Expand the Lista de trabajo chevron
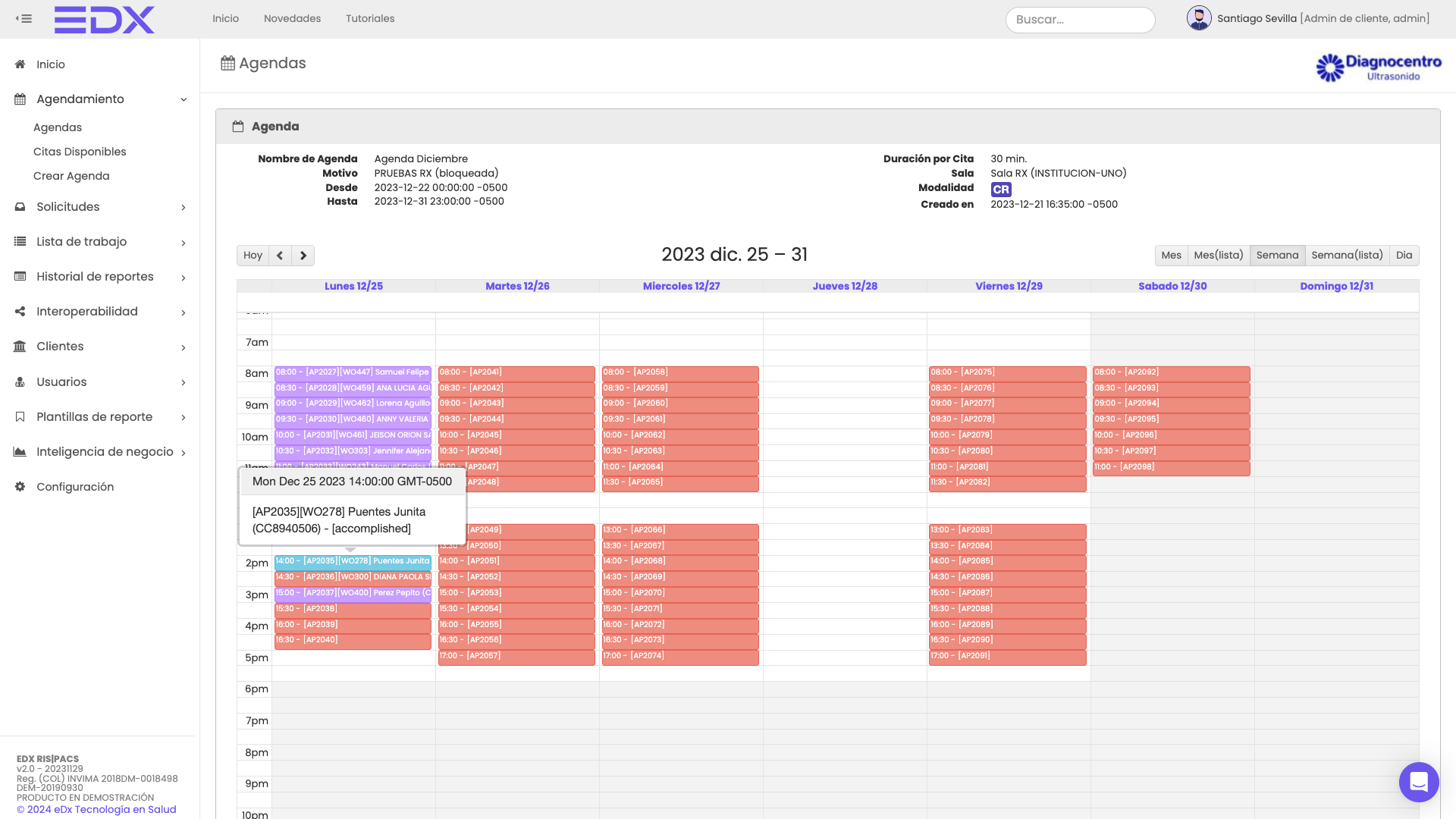This screenshot has width=1456, height=819. coord(184,243)
